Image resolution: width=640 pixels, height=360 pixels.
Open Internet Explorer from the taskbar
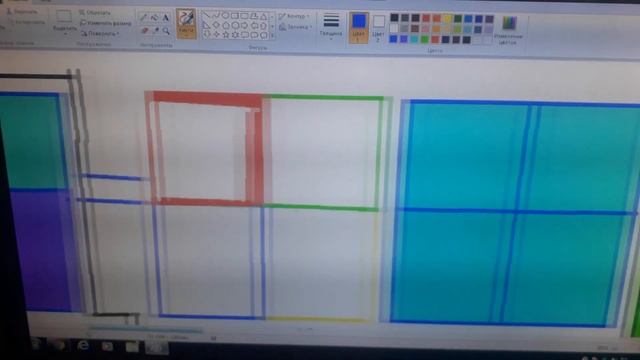[x=83, y=346]
